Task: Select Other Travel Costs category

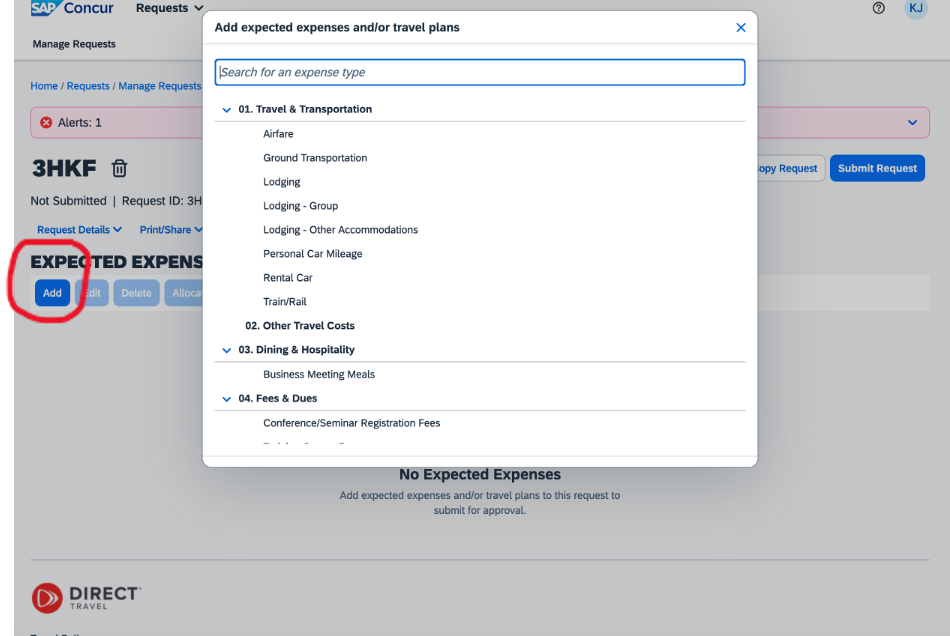Action: click(x=300, y=326)
